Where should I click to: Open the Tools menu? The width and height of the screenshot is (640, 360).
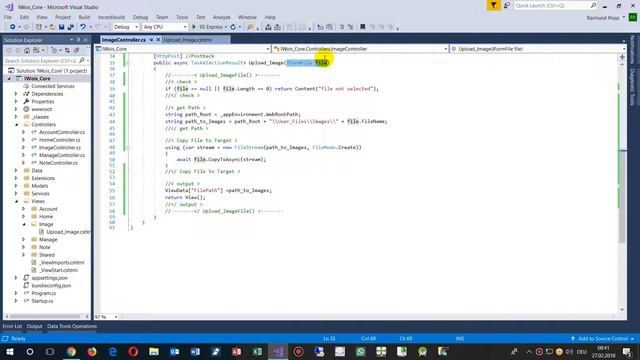coord(182,17)
